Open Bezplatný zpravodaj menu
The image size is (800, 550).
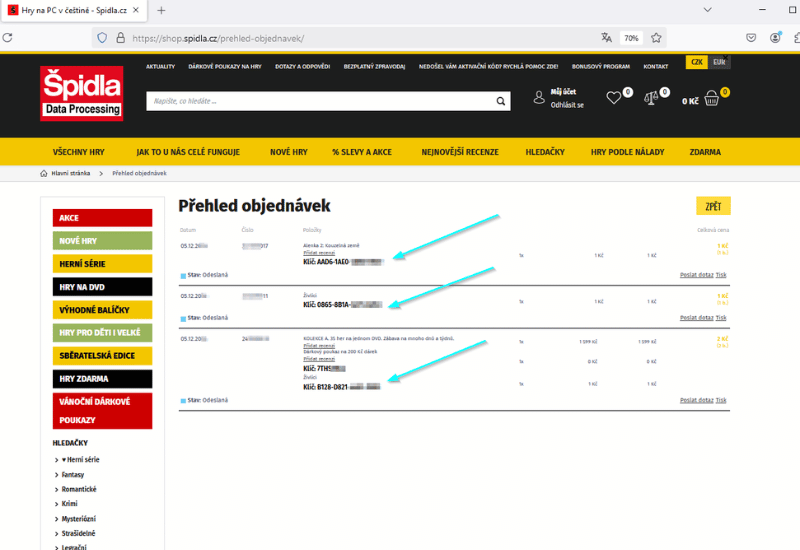coord(374,66)
